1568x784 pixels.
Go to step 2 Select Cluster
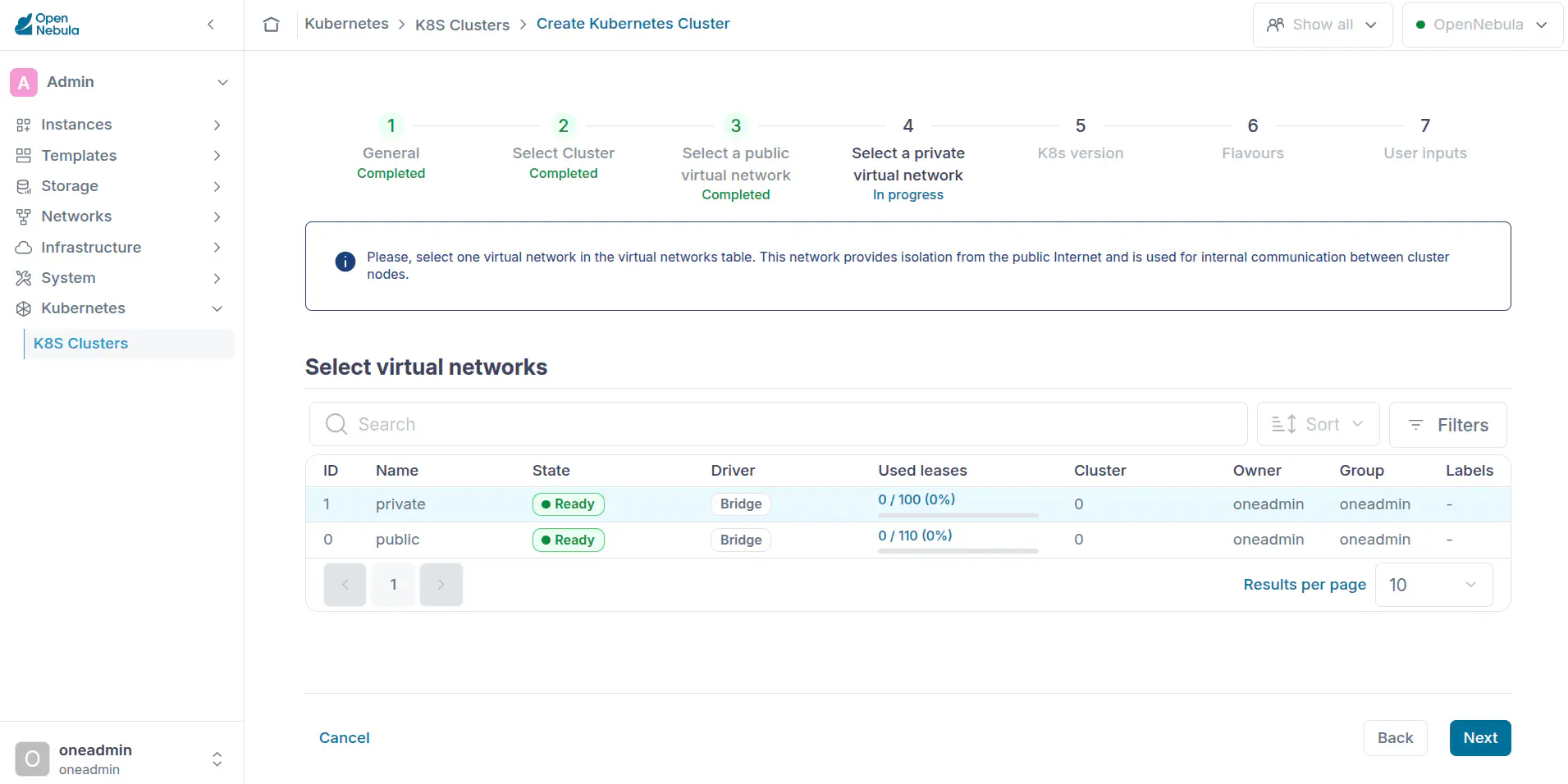564,148
